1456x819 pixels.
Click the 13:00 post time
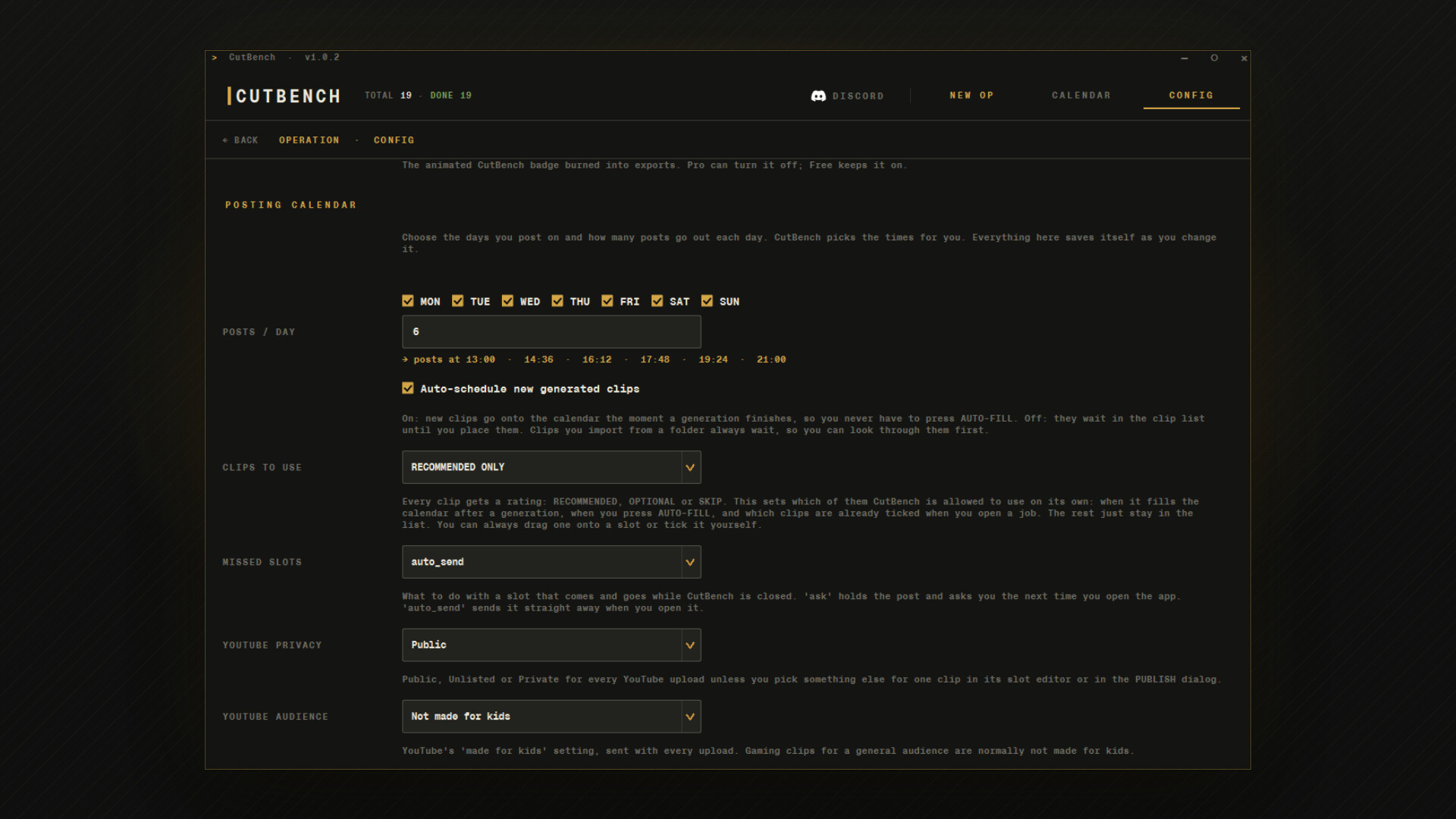click(481, 359)
